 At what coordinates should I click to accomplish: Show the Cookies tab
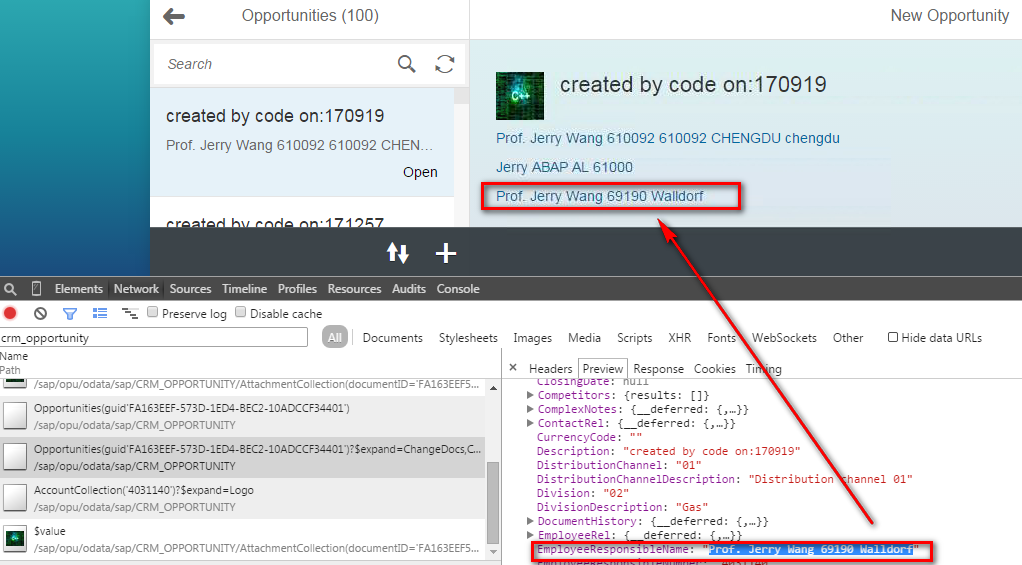pyautogui.click(x=715, y=369)
